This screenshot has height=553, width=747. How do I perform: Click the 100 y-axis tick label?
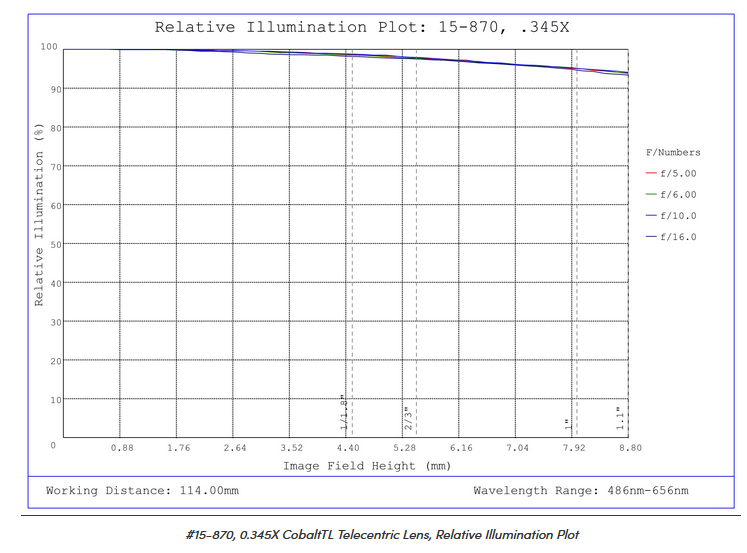click(x=48, y=47)
